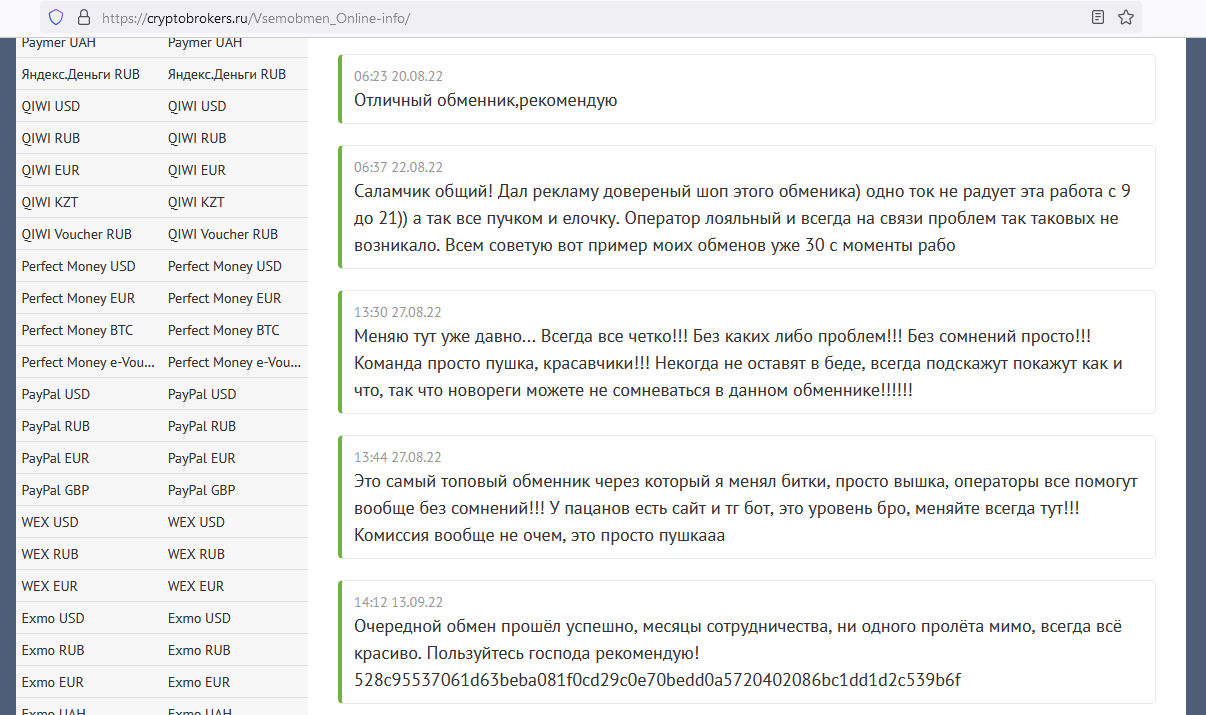Choose Яндекс.Деньги RUB in left column
This screenshot has height=715, width=1206.
pos(80,74)
